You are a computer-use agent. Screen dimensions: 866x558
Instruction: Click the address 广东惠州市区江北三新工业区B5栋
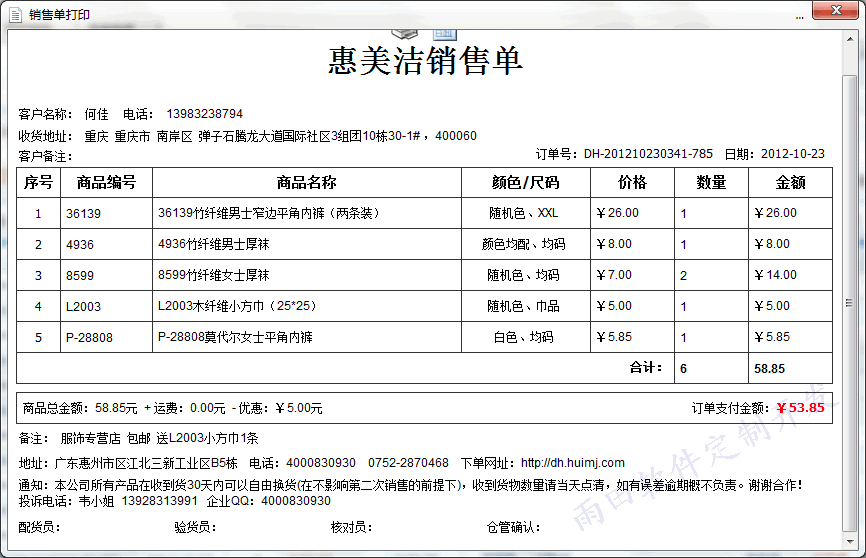tap(146, 463)
